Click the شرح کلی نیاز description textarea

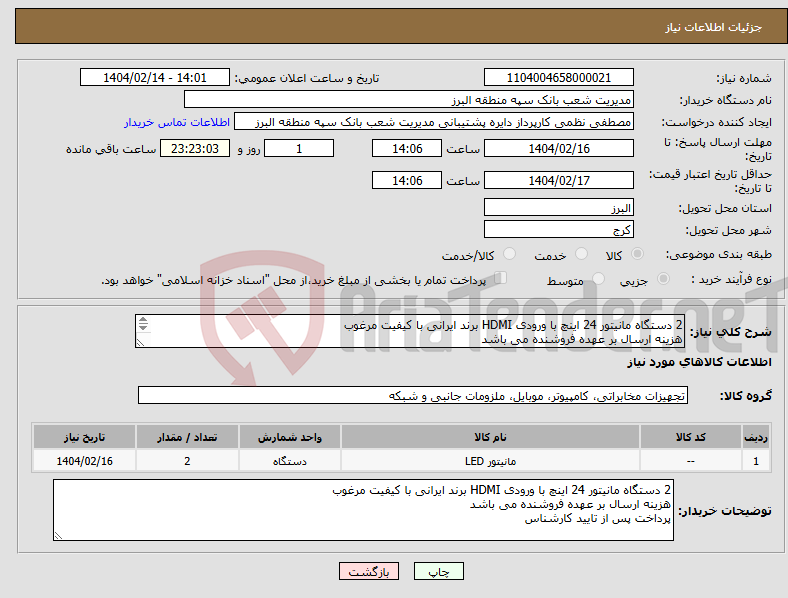410,331
